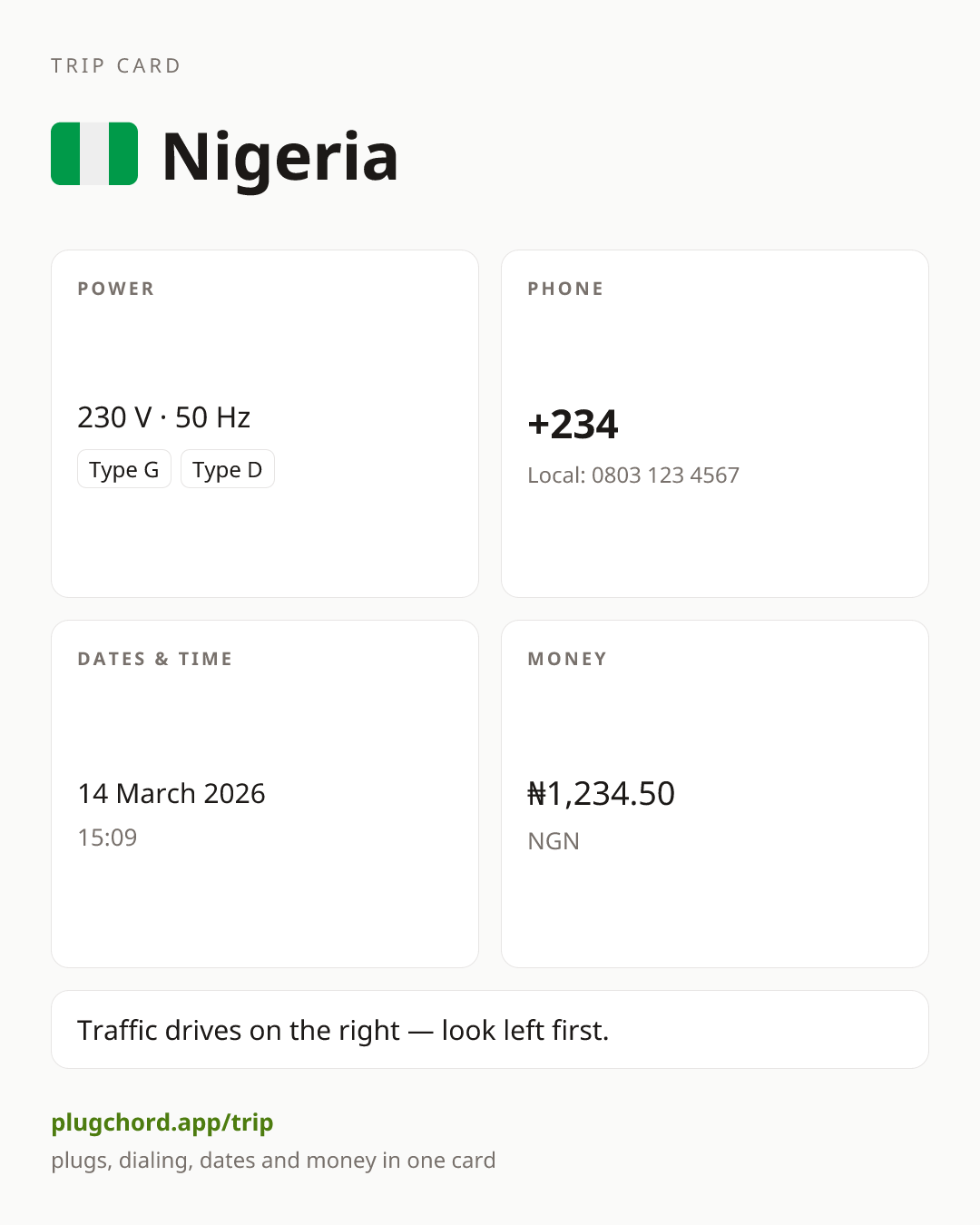Click the TRIP CARD label
The image size is (980, 1225).
click(116, 65)
